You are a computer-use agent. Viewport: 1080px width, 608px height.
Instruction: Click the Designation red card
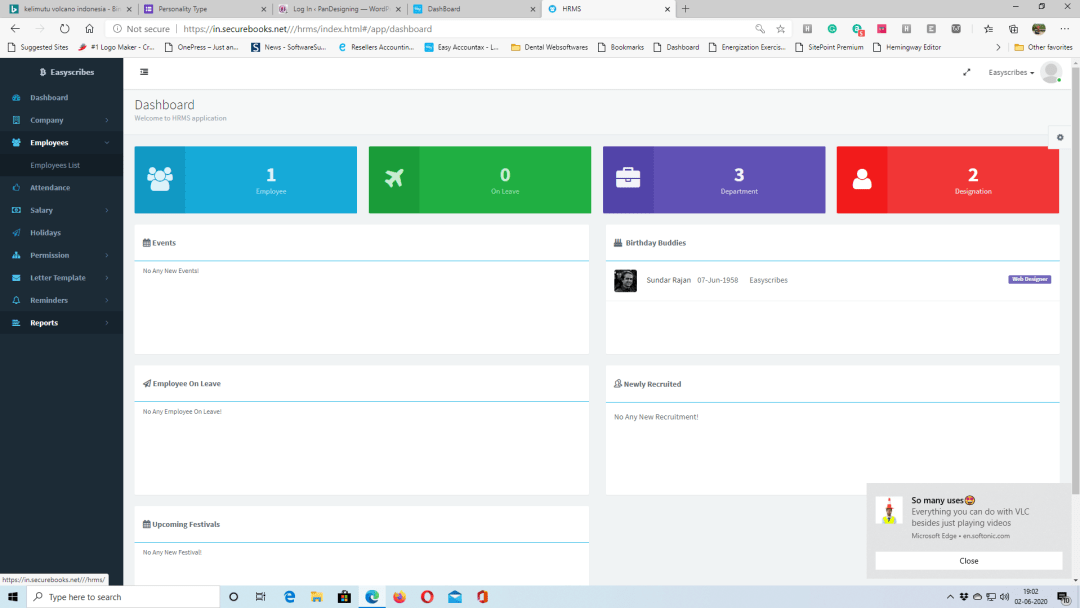click(x=948, y=180)
